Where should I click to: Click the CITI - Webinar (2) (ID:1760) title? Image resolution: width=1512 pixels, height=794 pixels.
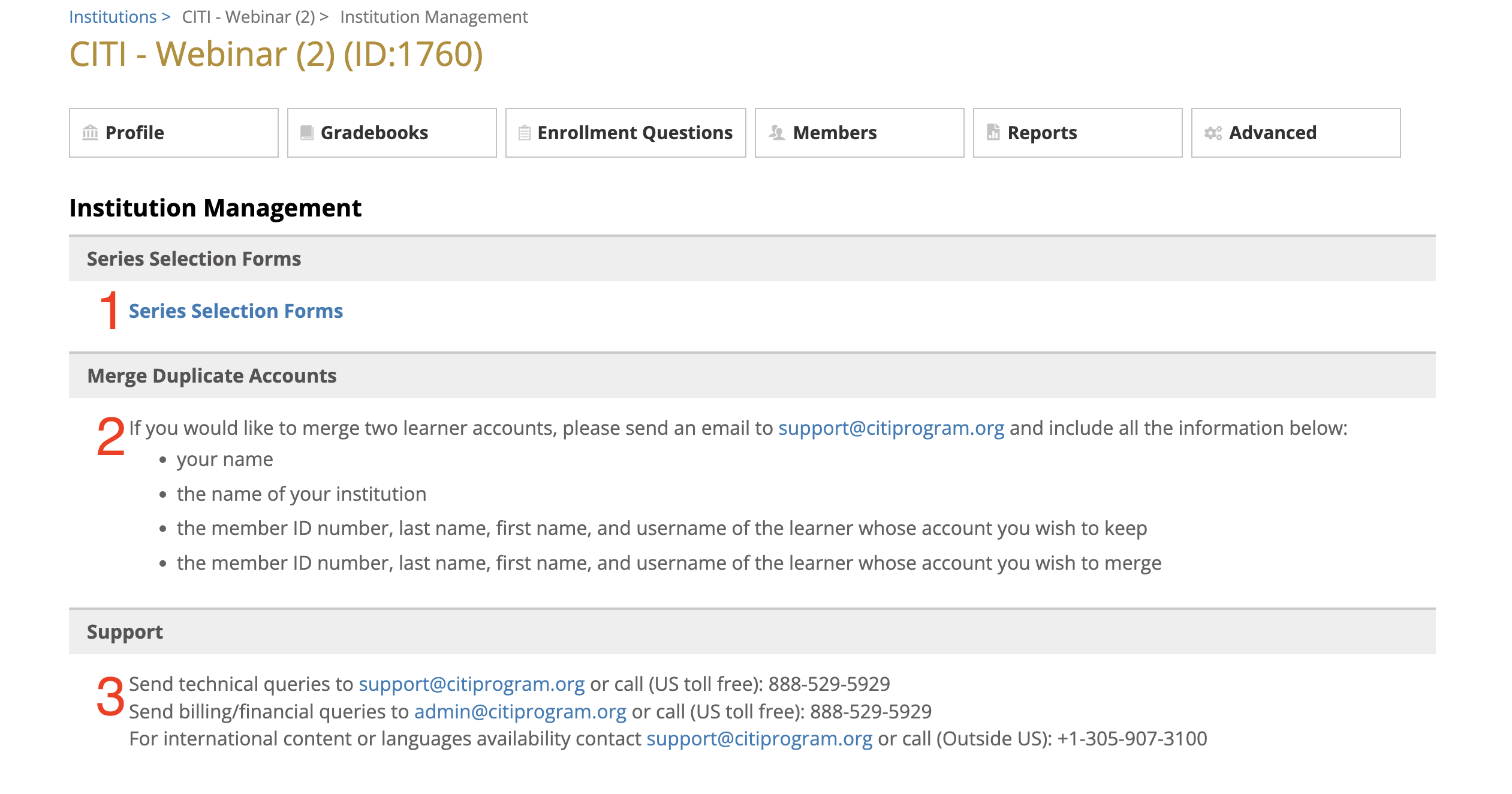276,54
